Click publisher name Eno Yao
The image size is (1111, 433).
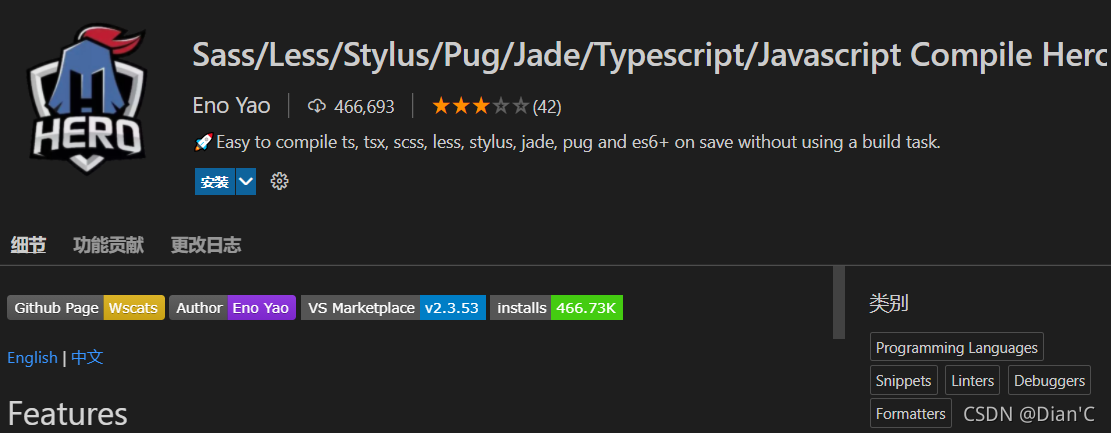231,106
